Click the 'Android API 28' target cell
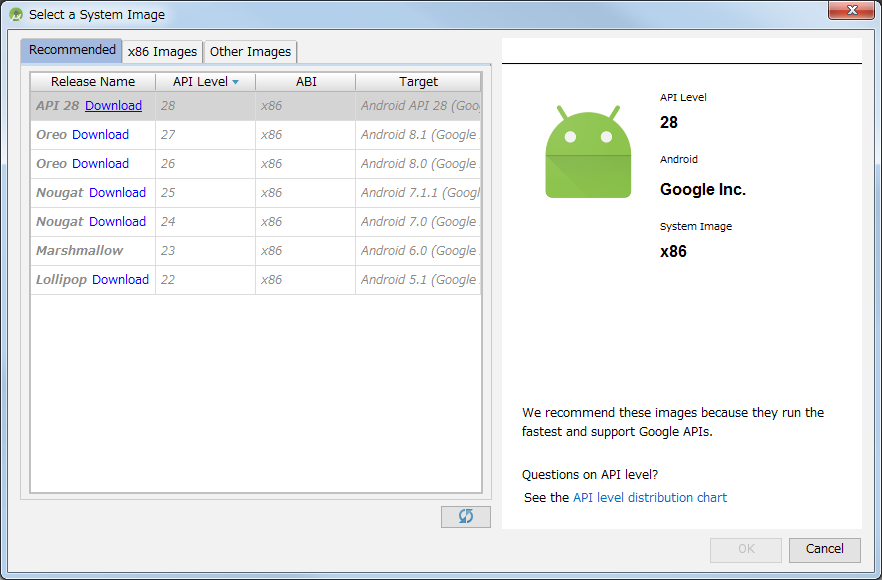This screenshot has height=580, width=882. 418,106
